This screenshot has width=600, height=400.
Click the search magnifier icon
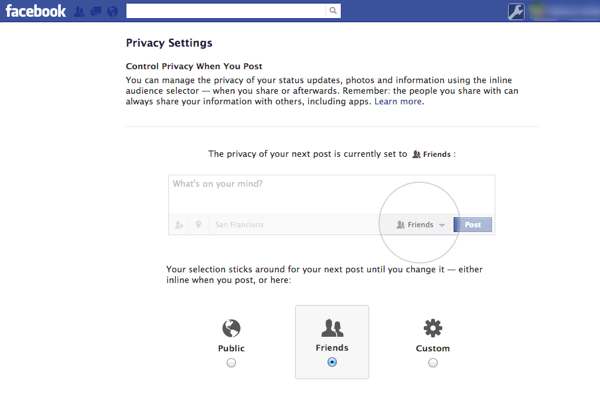333,12
